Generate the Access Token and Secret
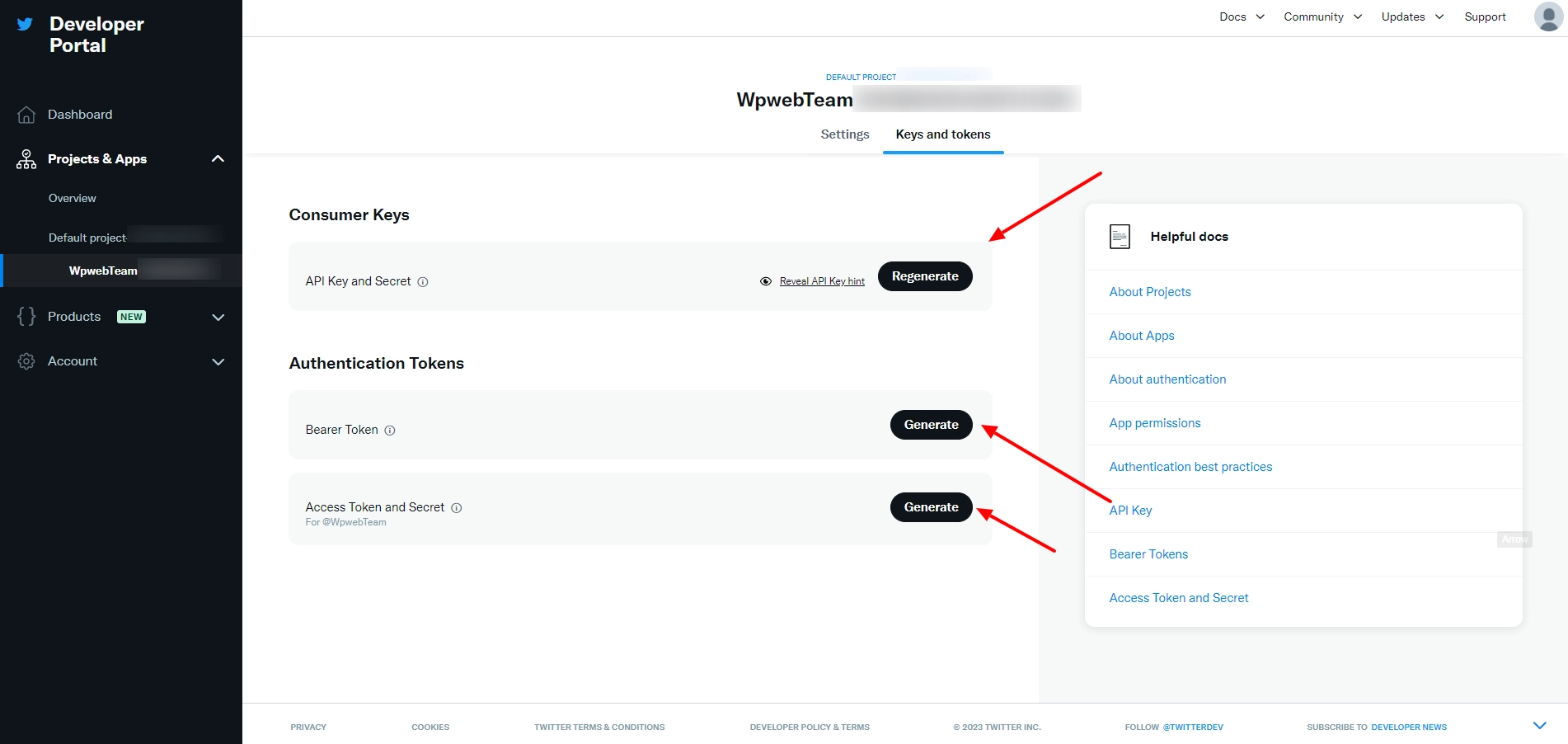This screenshot has height=744, width=1568. 932,507
